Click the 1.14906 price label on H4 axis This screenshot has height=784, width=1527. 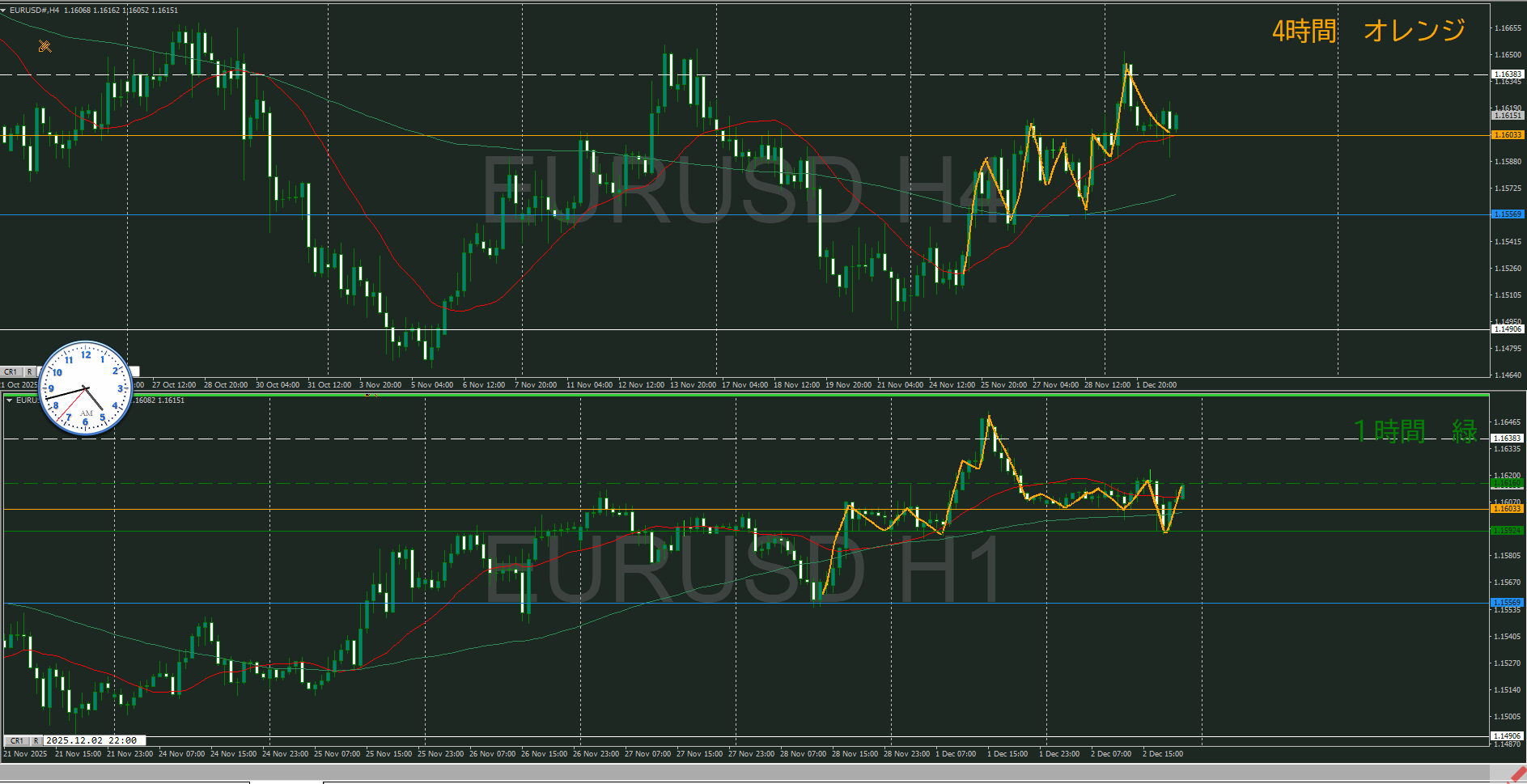(x=1507, y=329)
